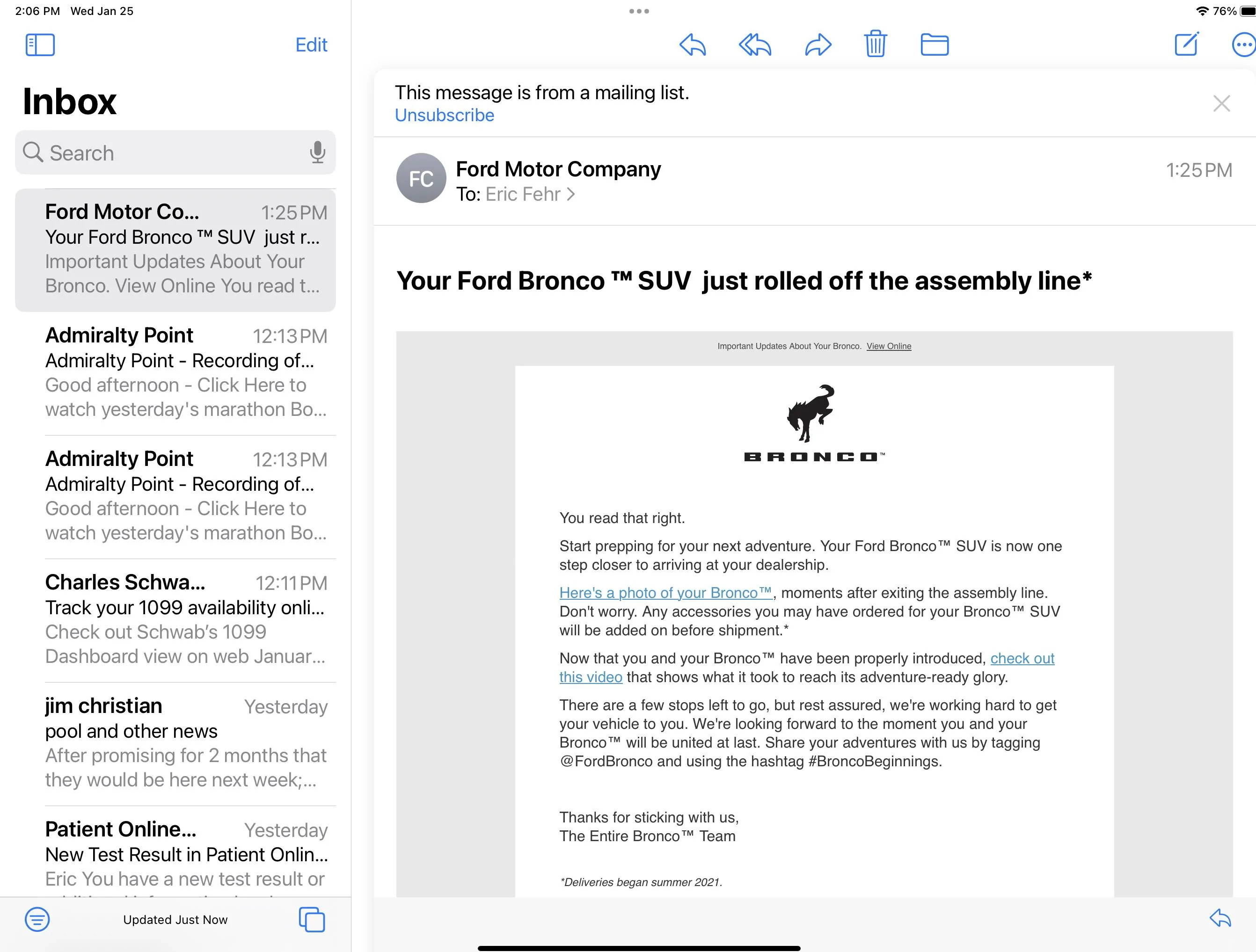Viewport: 1256px width, 952px height.
Task: Open the More actions ellipsis menu
Action: pos(1243,45)
